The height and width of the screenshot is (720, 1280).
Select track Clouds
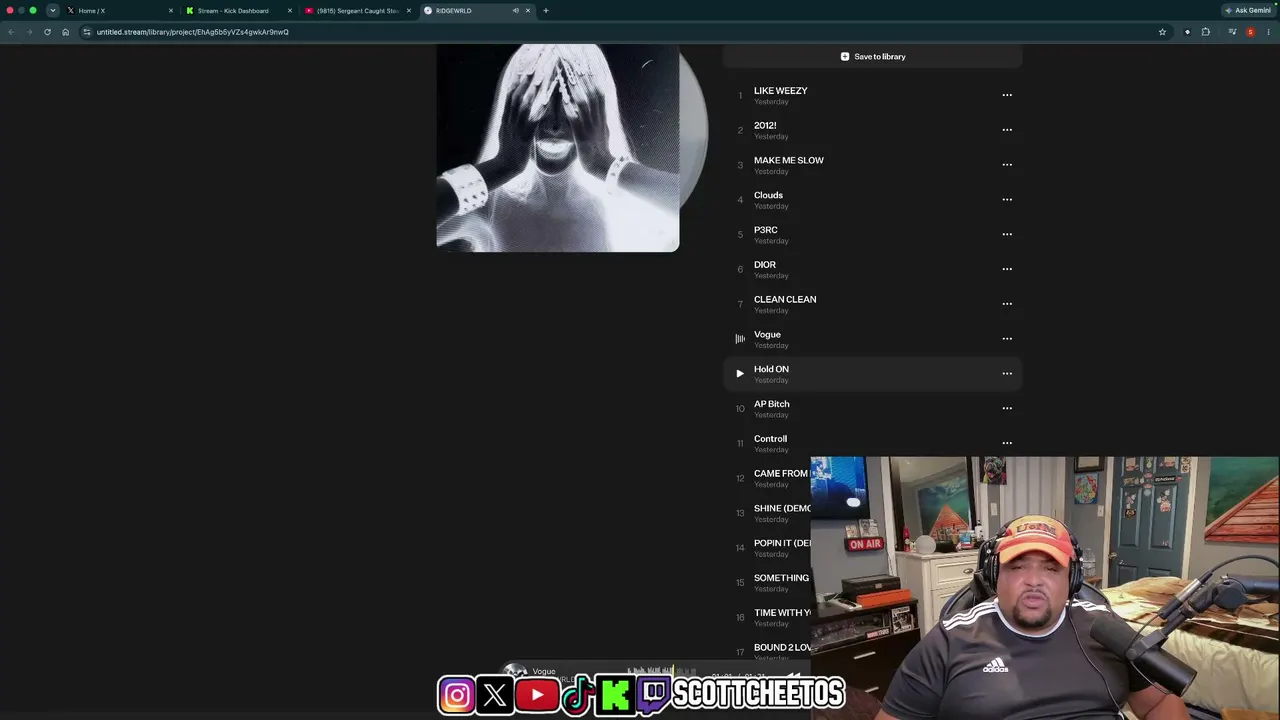pyautogui.click(x=768, y=195)
